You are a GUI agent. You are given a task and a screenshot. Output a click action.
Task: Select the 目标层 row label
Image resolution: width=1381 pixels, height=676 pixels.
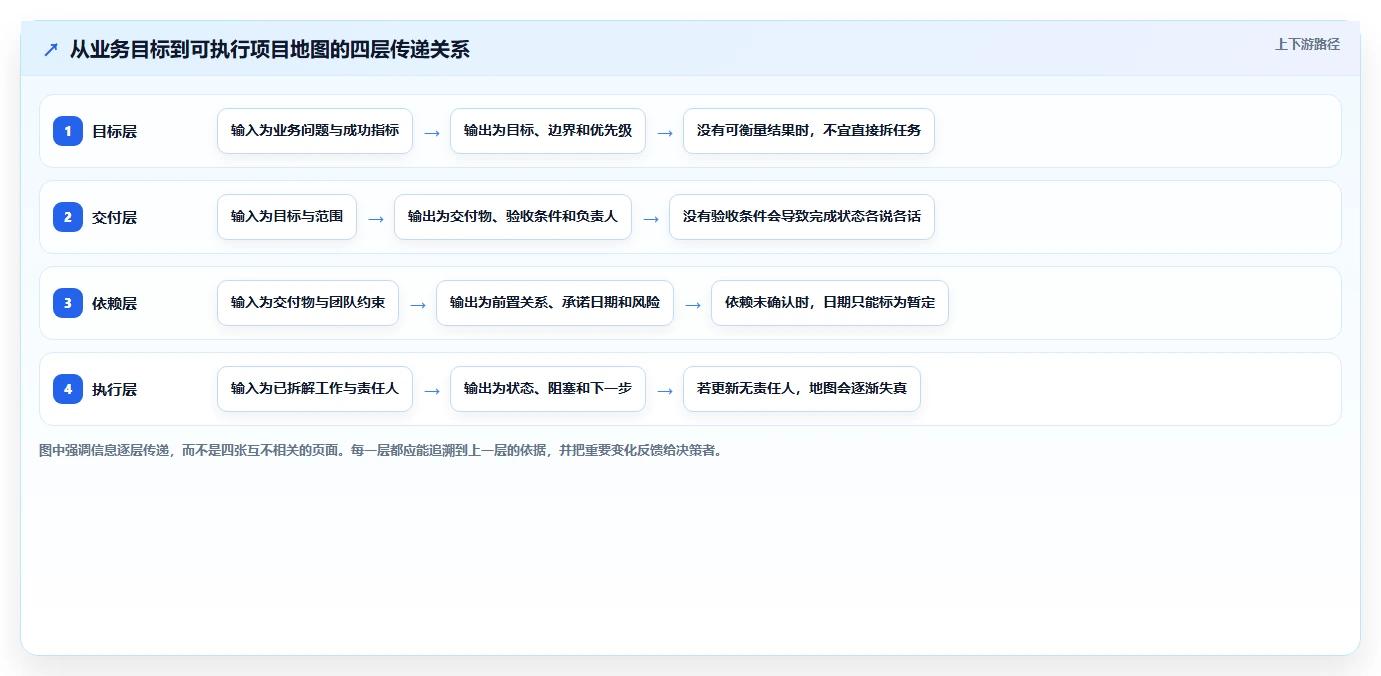point(114,131)
